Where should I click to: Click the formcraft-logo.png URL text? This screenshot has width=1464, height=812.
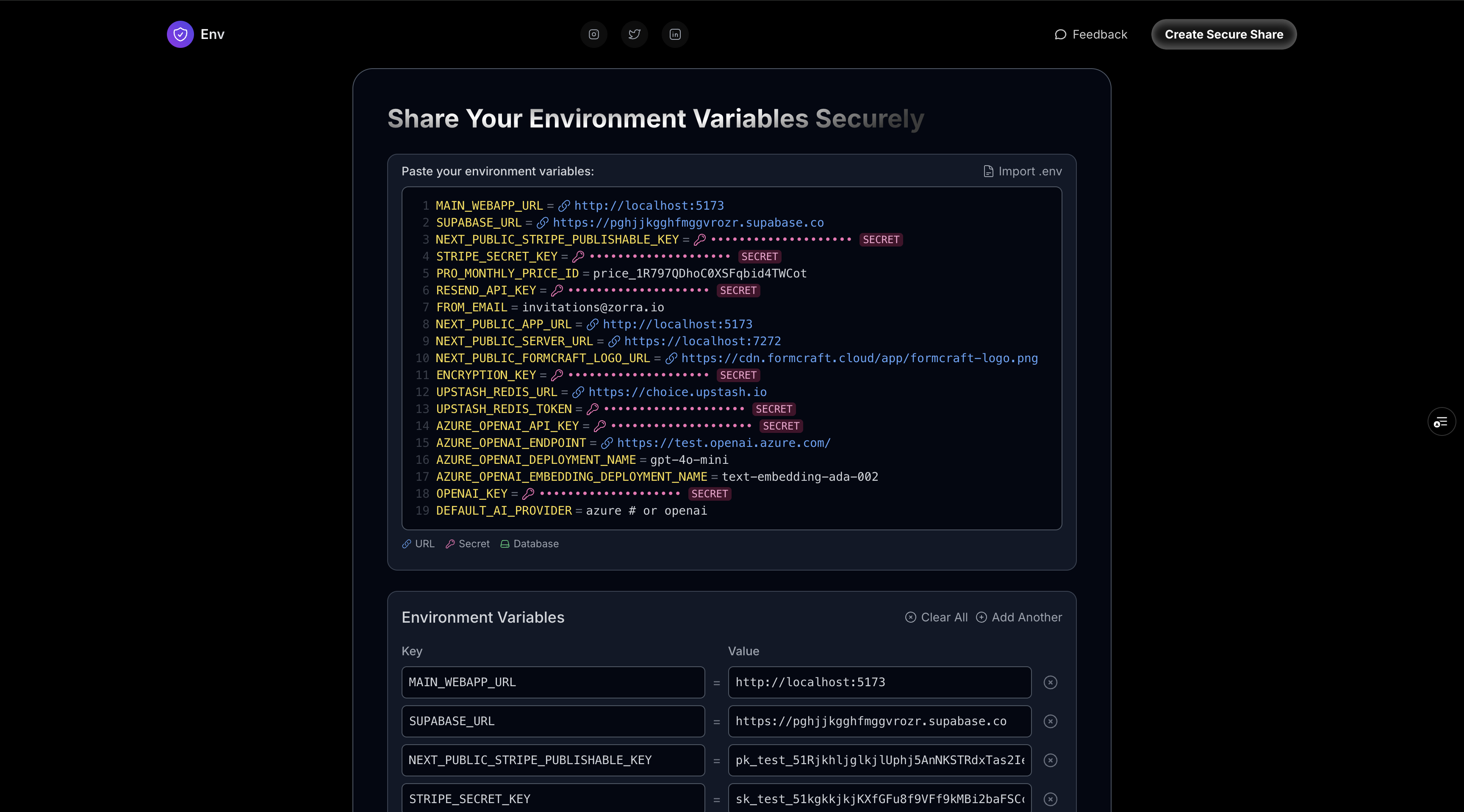(860, 358)
